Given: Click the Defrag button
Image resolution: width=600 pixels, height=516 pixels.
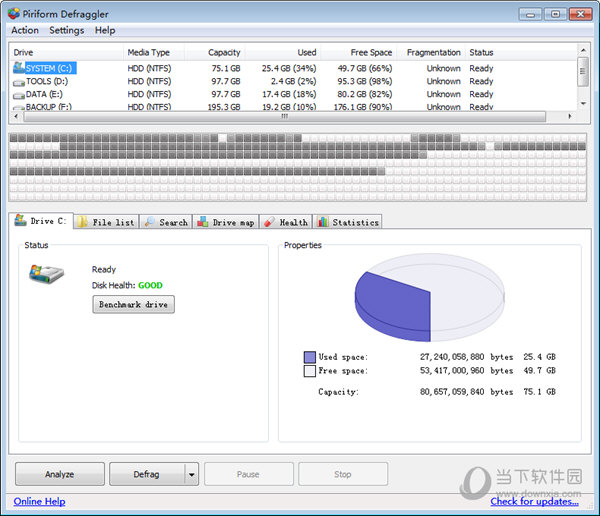Looking at the screenshot, I should click(147, 474).
